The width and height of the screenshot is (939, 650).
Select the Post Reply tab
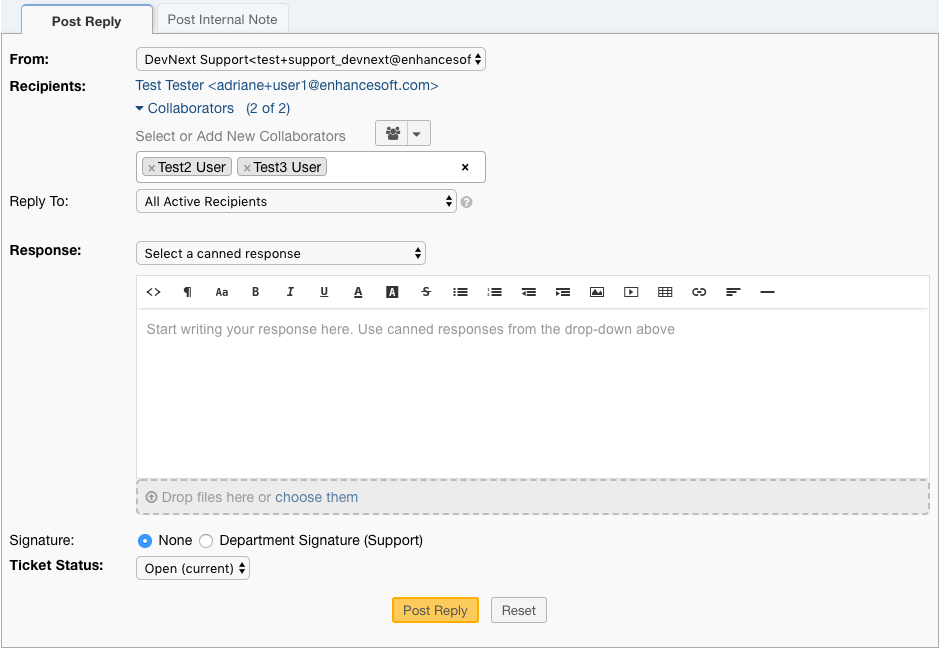coord(86,20)
